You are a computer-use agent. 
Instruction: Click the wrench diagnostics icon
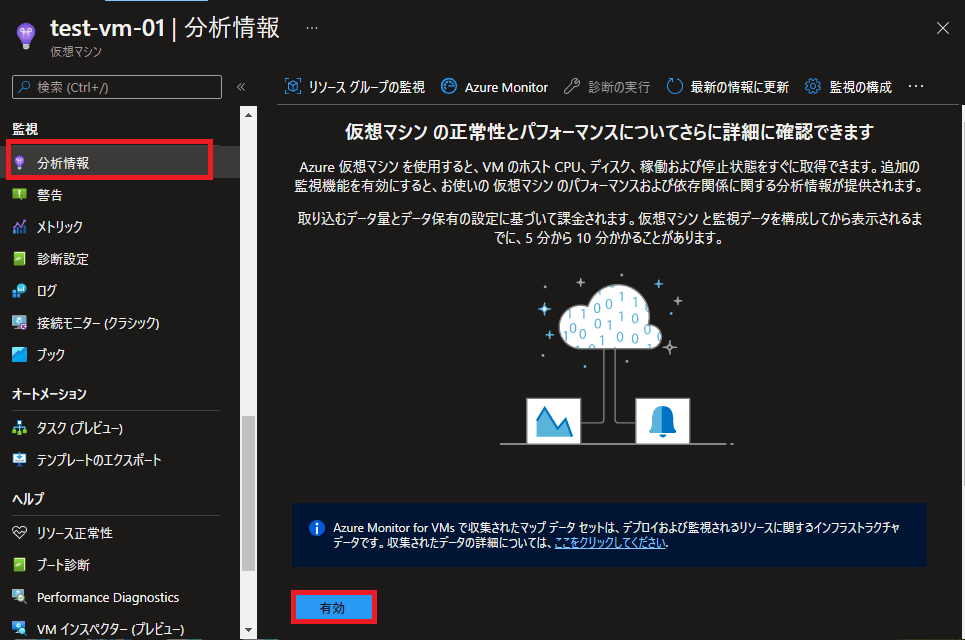coord(572,86)
